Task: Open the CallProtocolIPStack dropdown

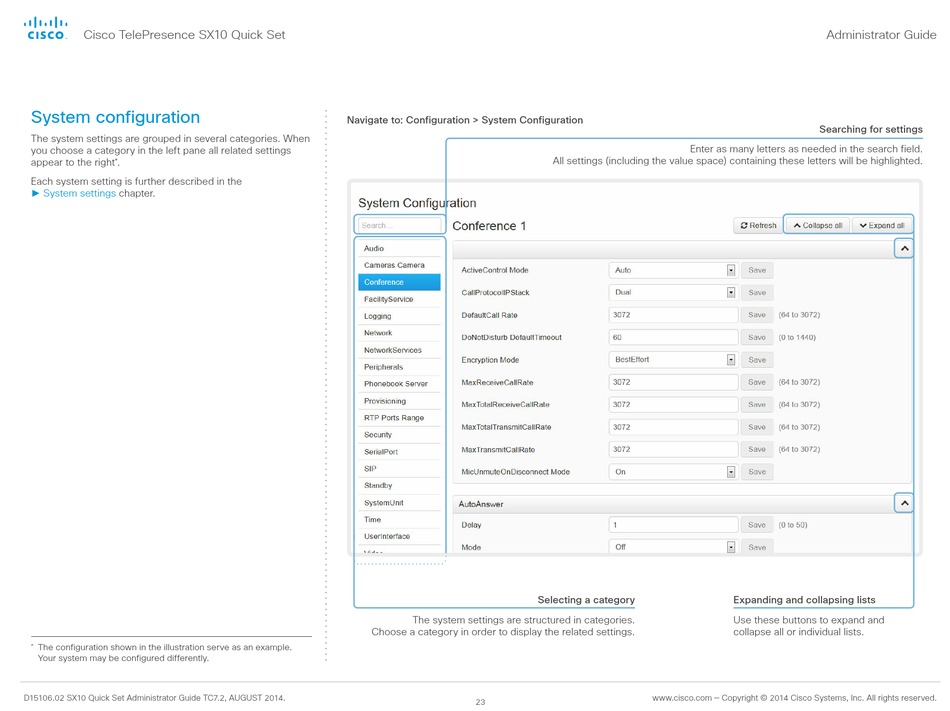Action: pyautogui.click(x=673, y=293)
